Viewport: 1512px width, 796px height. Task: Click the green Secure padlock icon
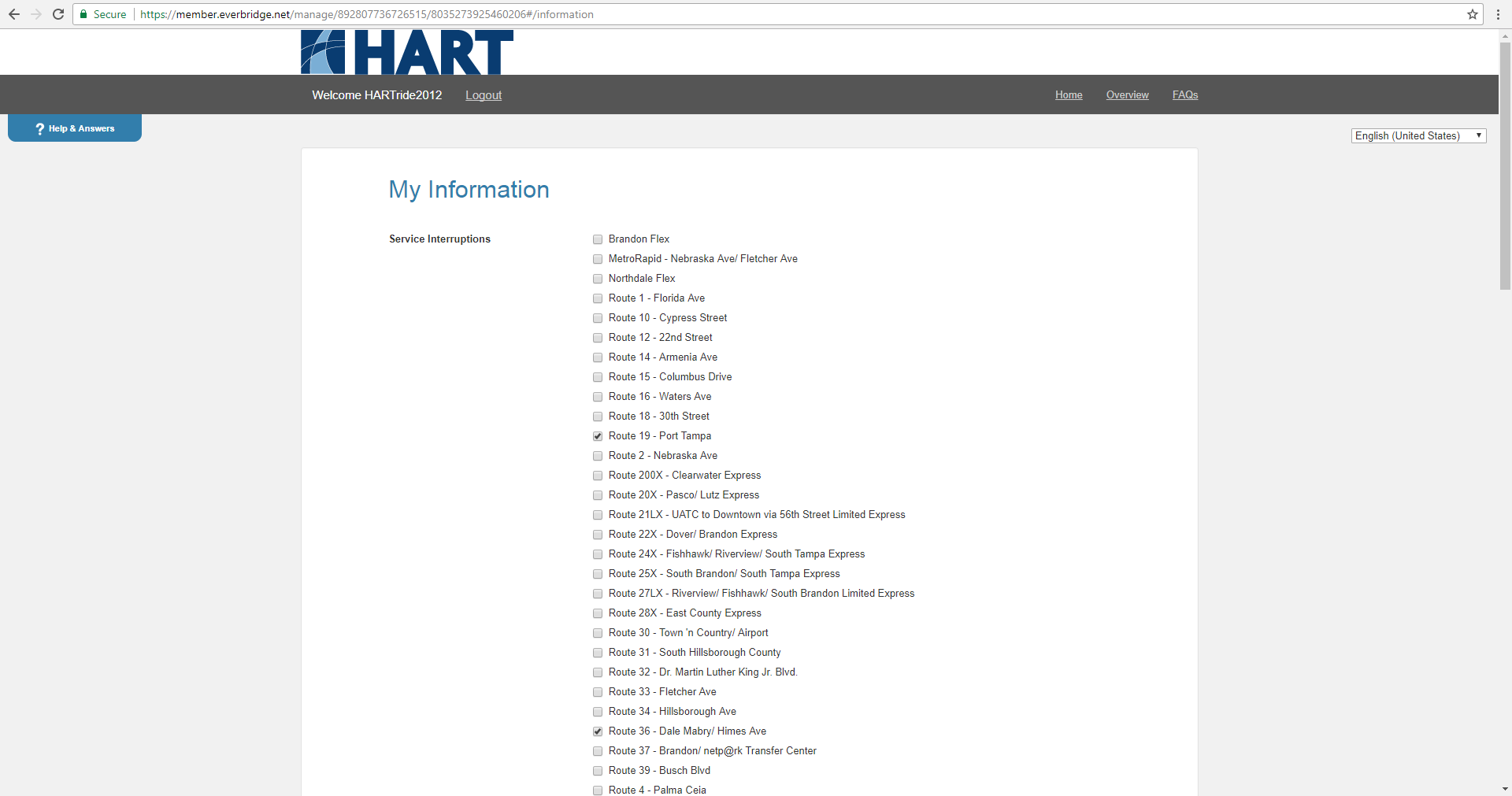83,14
